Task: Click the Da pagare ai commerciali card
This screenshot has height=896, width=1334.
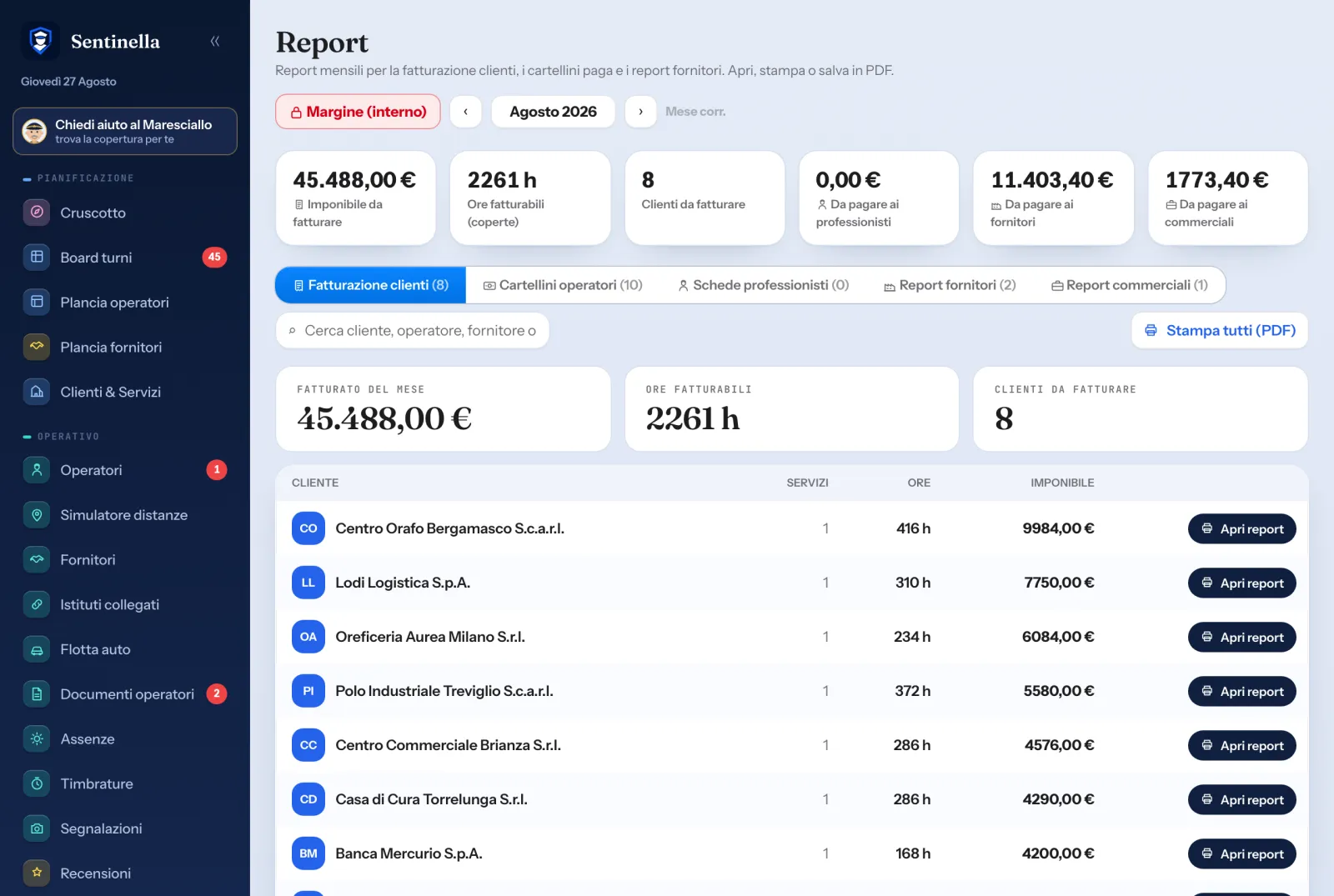Action: pos(1227,198)
